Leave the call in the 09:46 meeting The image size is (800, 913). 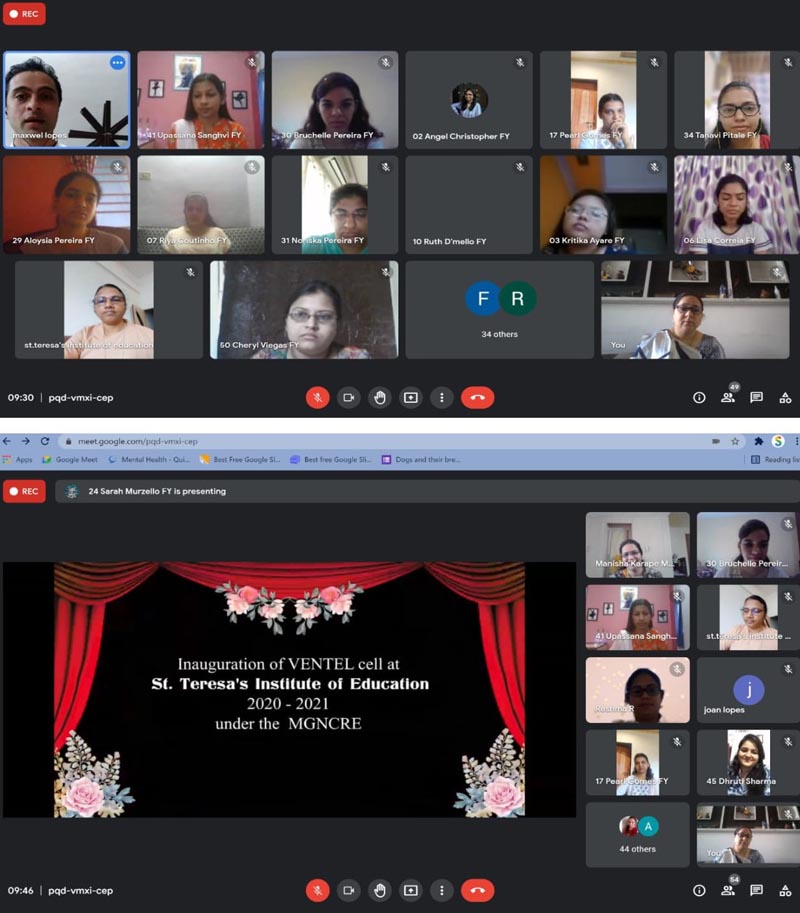[477, 890]
